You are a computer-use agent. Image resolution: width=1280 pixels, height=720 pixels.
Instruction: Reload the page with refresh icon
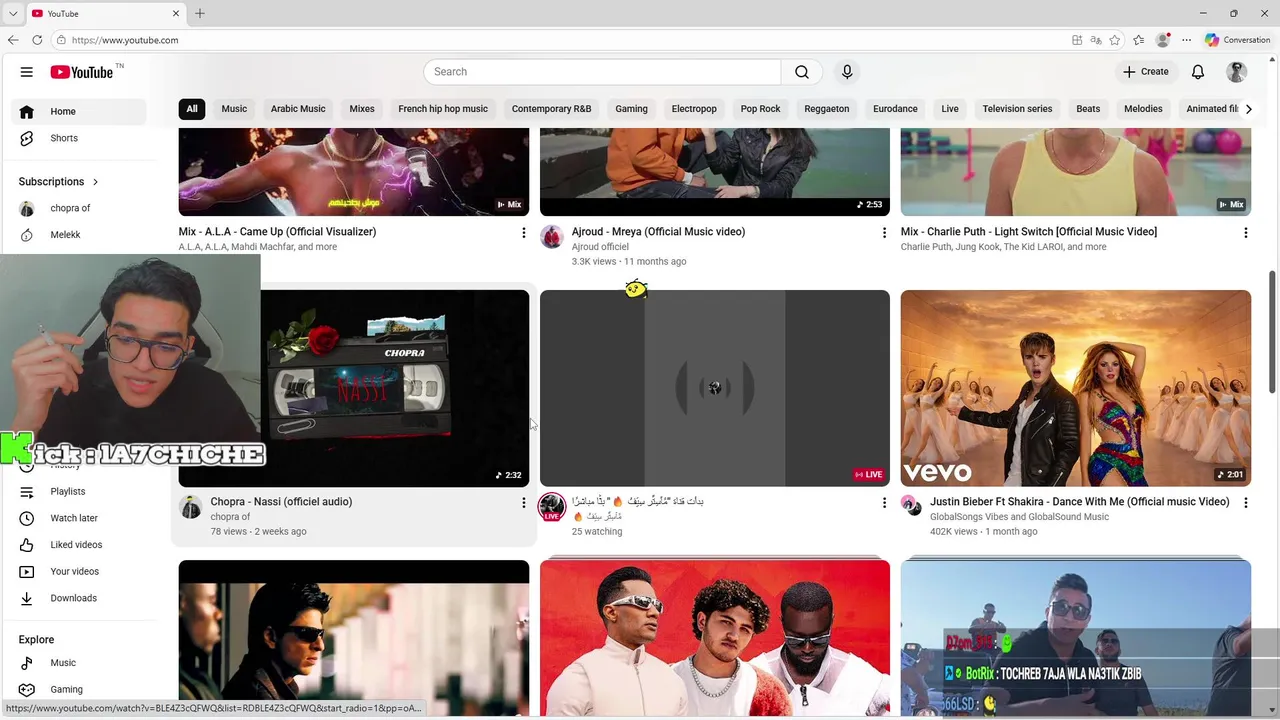[37, 40]
